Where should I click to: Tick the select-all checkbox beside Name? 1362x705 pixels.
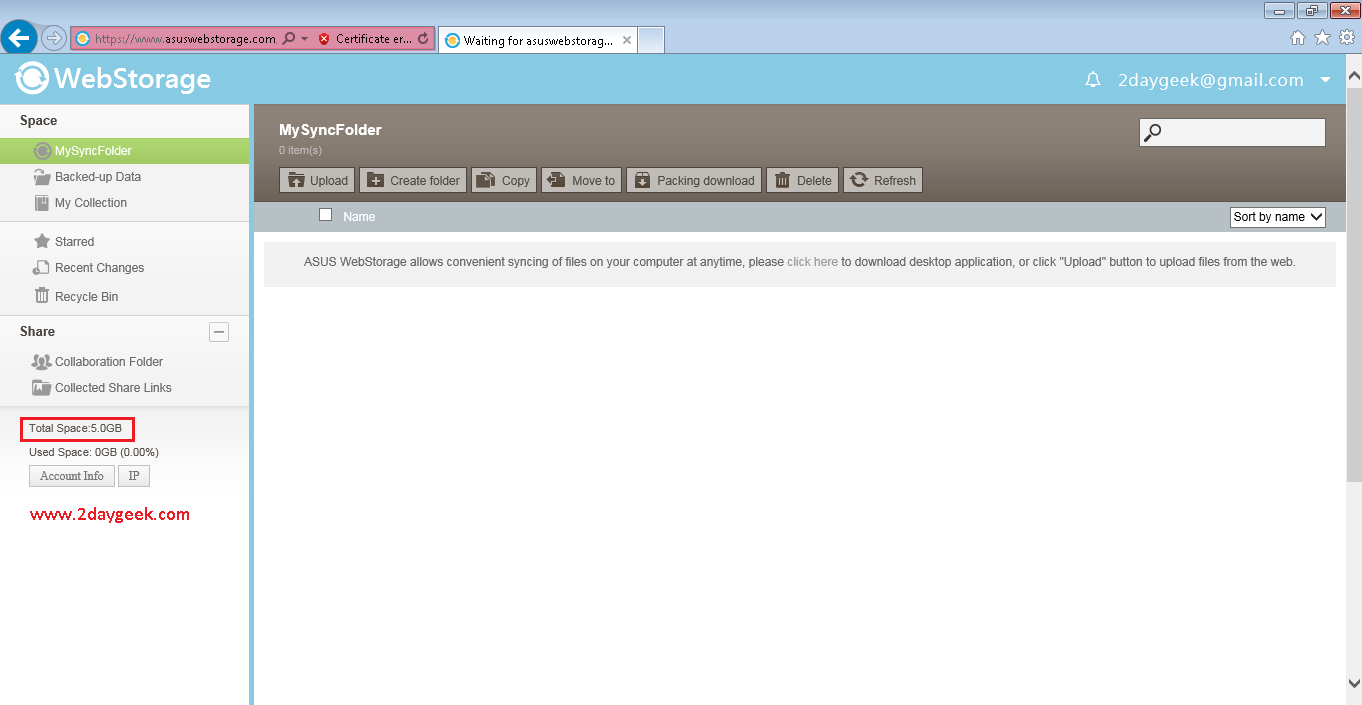coord(325,215)
